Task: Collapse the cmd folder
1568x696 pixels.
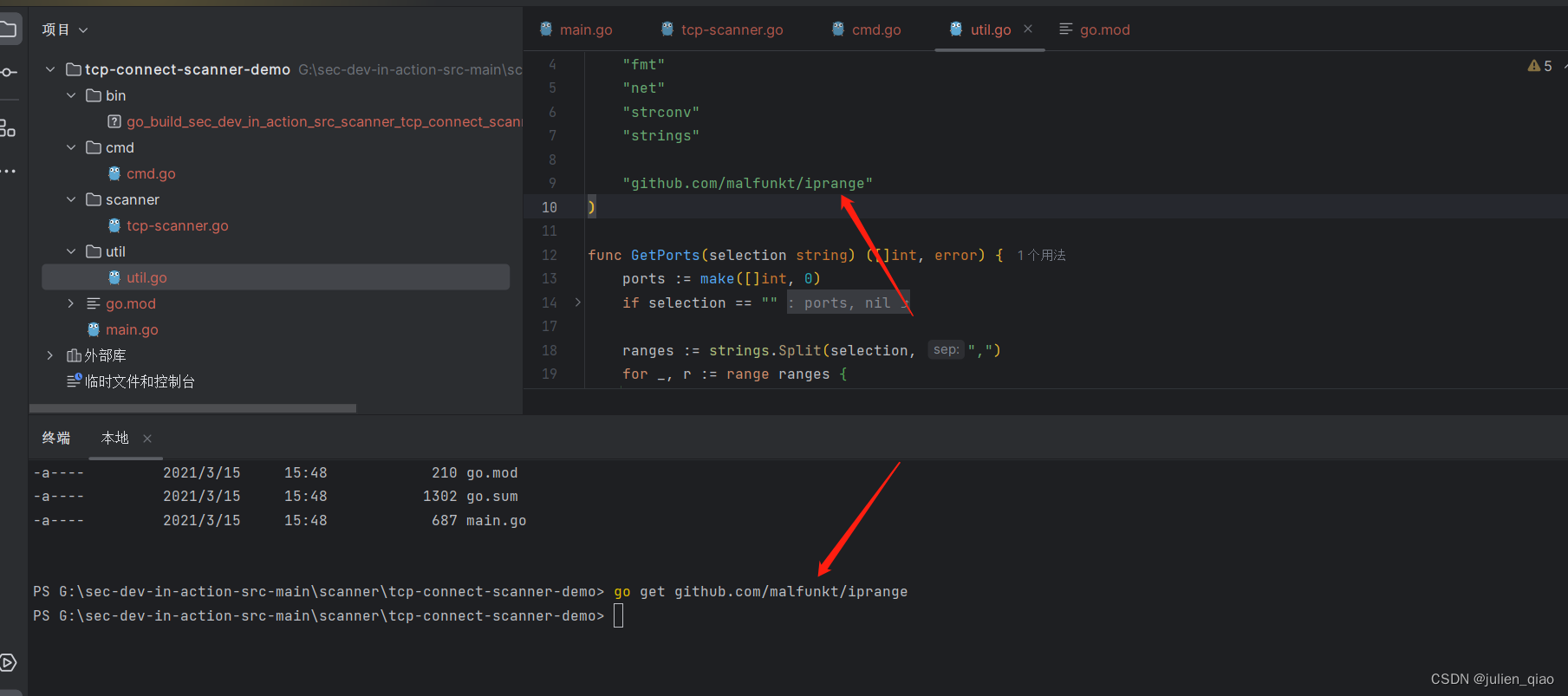Action: 71,147
